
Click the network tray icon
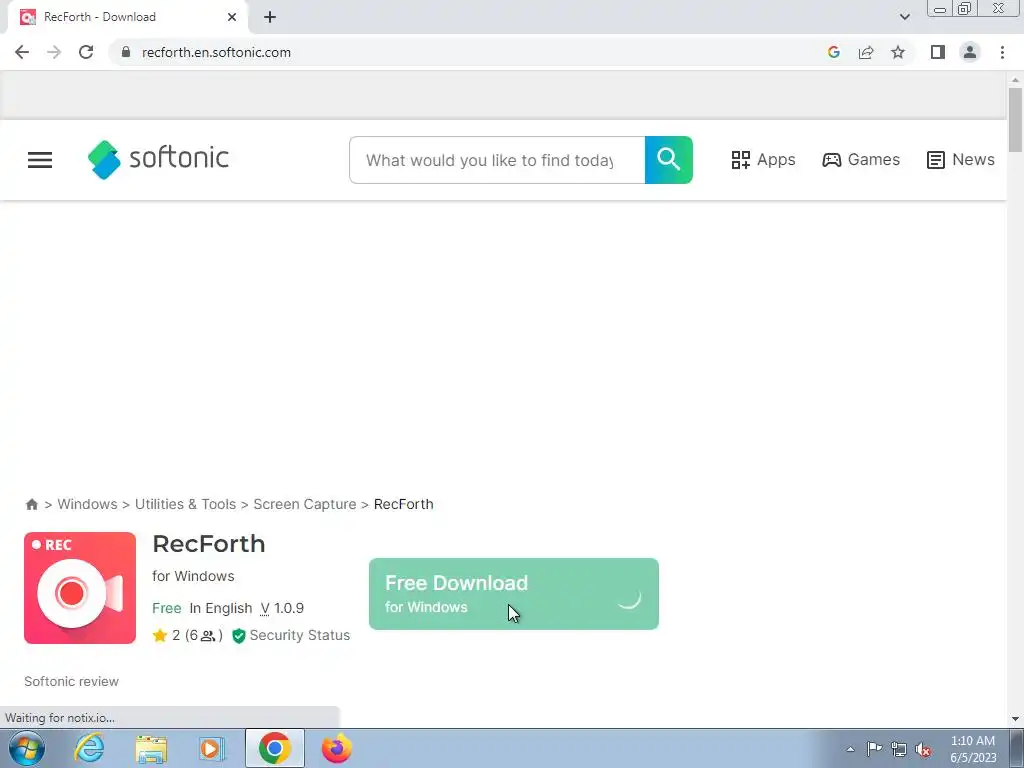pos(899,749)
